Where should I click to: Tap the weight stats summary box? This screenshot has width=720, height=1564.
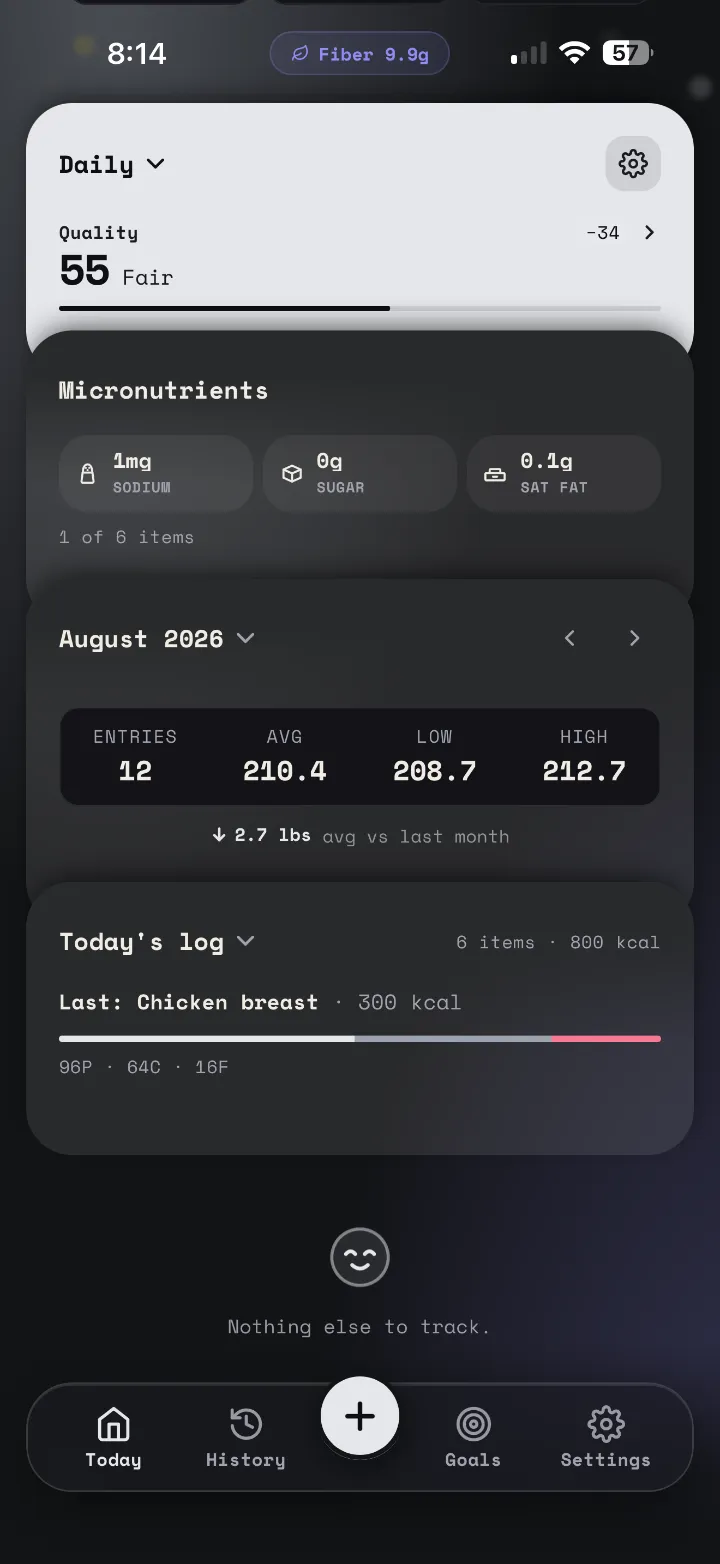tap(360, 757)
